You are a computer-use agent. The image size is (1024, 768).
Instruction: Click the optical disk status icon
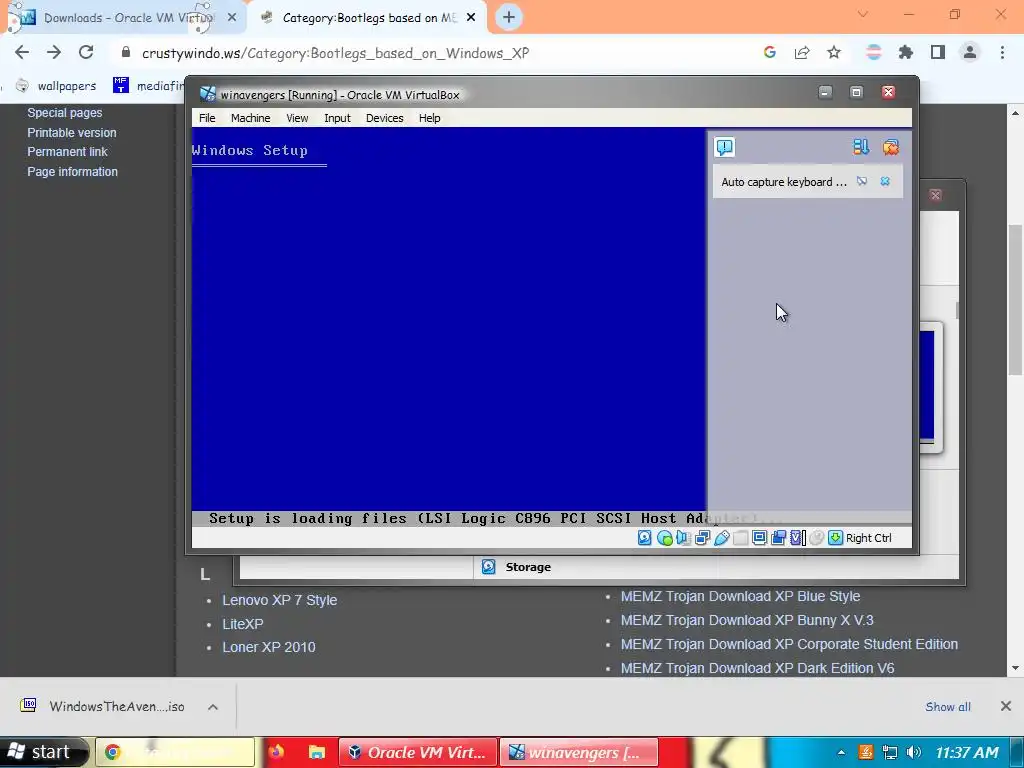665,537
